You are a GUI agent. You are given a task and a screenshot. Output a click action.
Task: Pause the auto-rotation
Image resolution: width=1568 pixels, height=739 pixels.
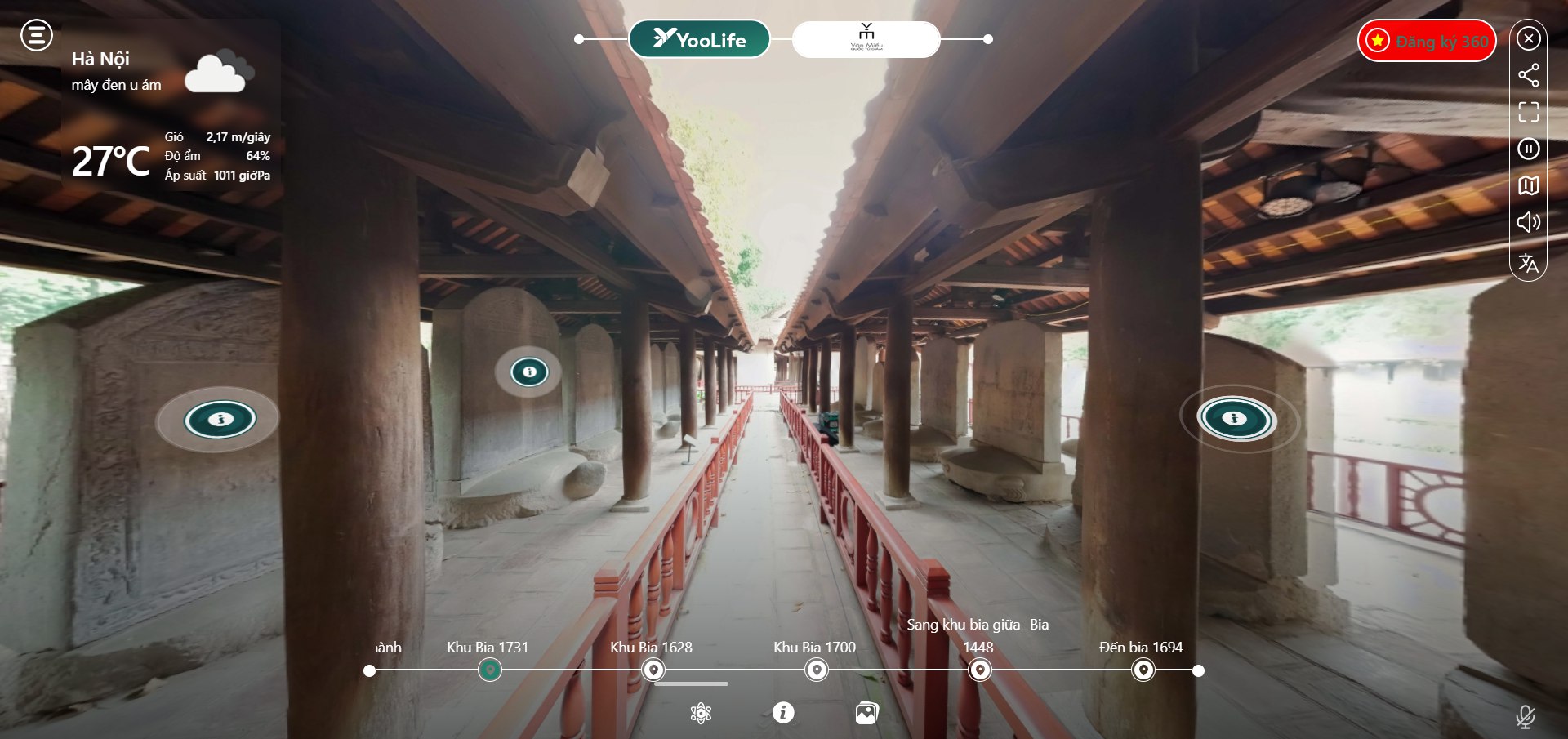[x=1529, y=149]
